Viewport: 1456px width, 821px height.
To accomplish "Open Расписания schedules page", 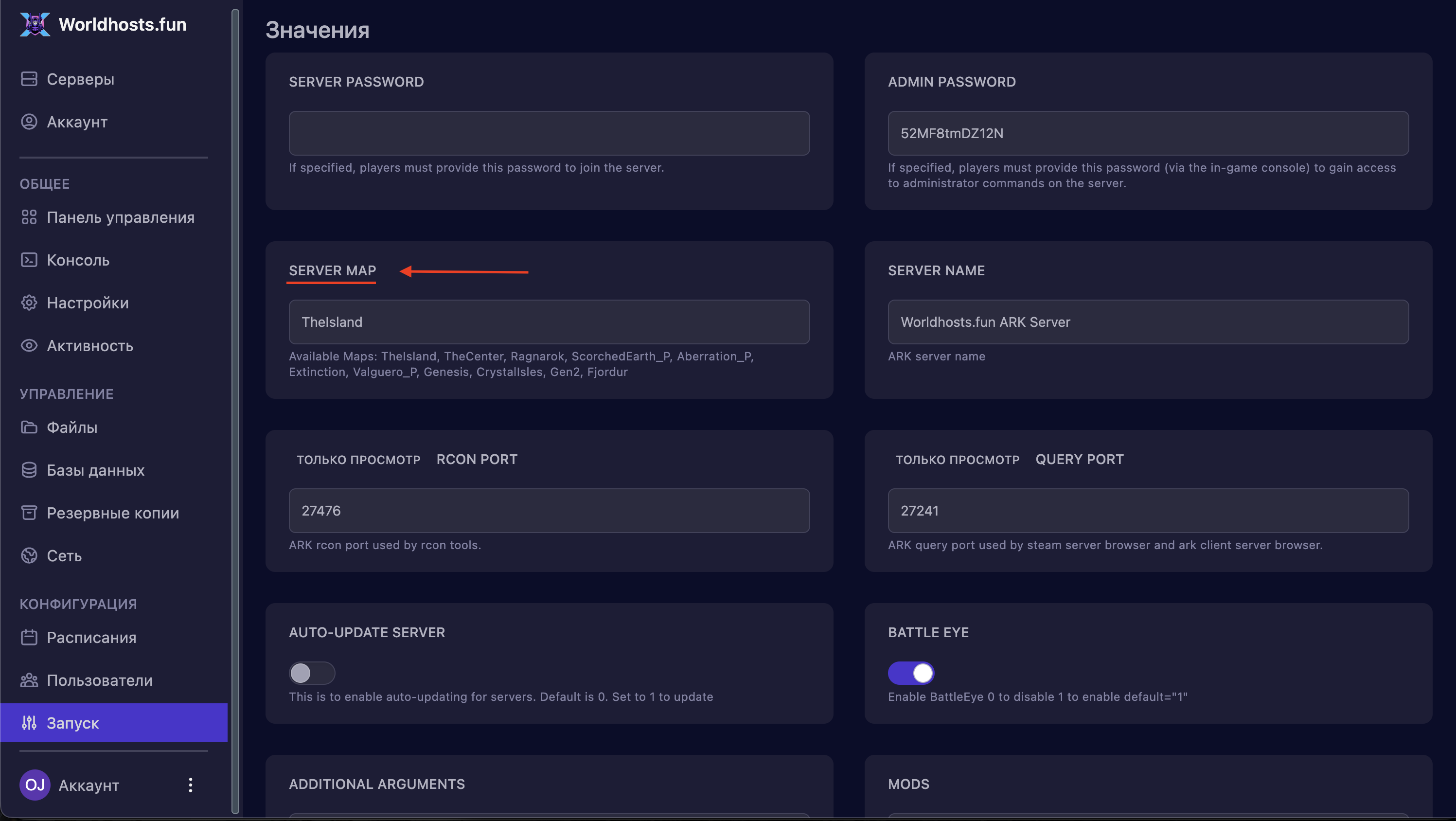I will (x=91, y=637).
